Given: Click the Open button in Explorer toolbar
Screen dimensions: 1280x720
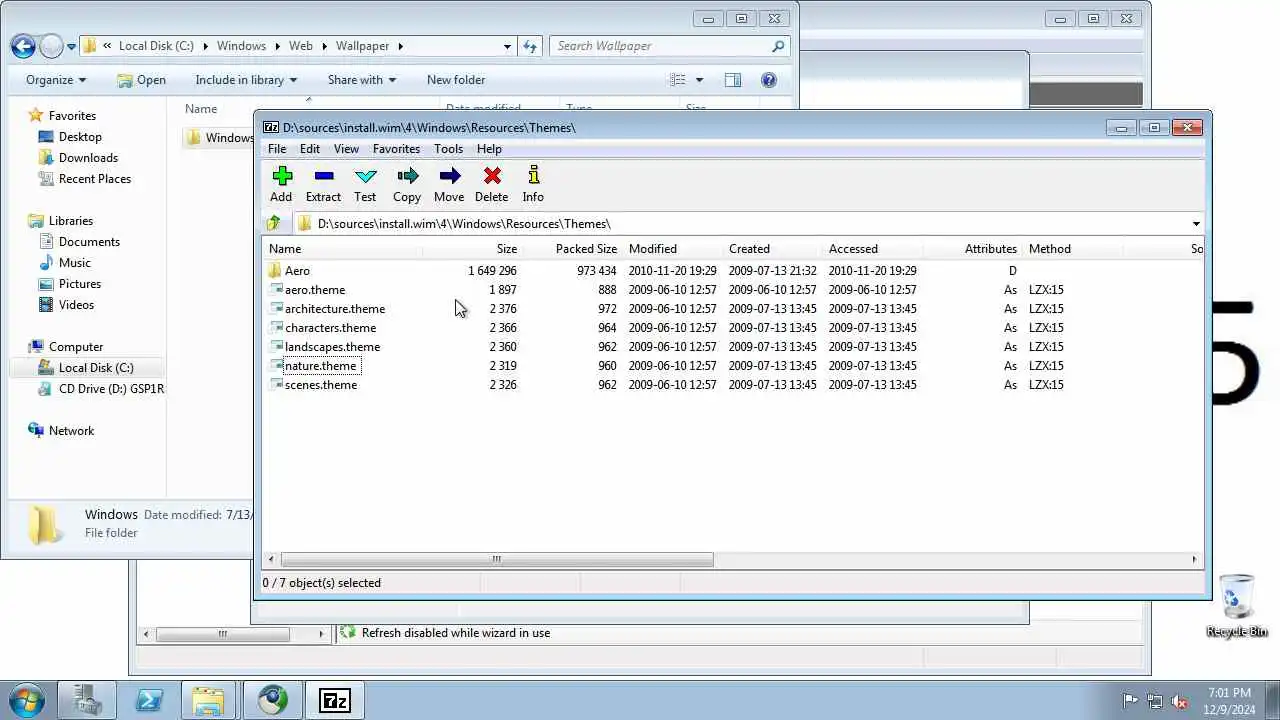Looking at the screenshot, I should [141, 80].
